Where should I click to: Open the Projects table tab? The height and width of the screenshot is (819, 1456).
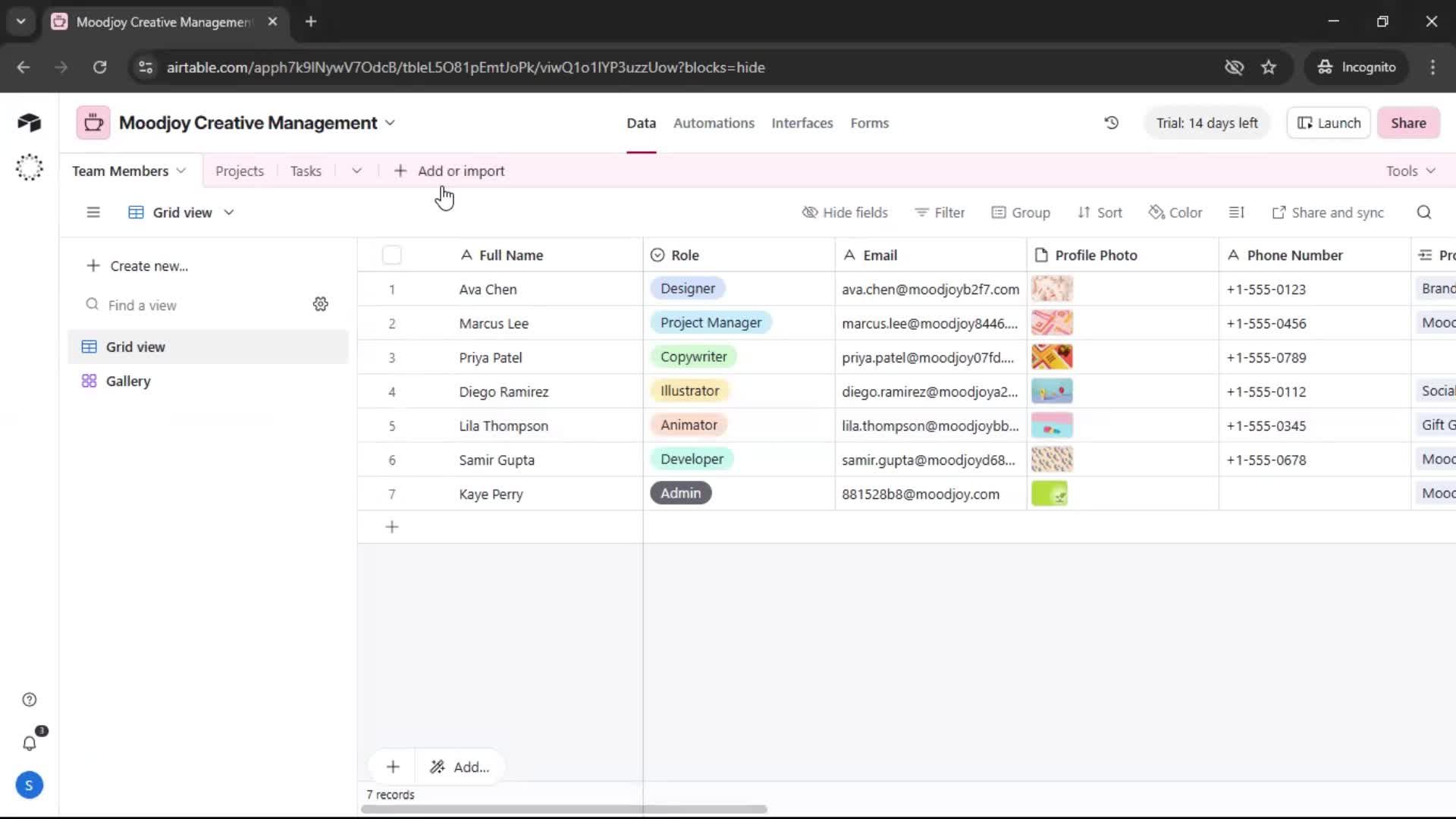(240, 171)
